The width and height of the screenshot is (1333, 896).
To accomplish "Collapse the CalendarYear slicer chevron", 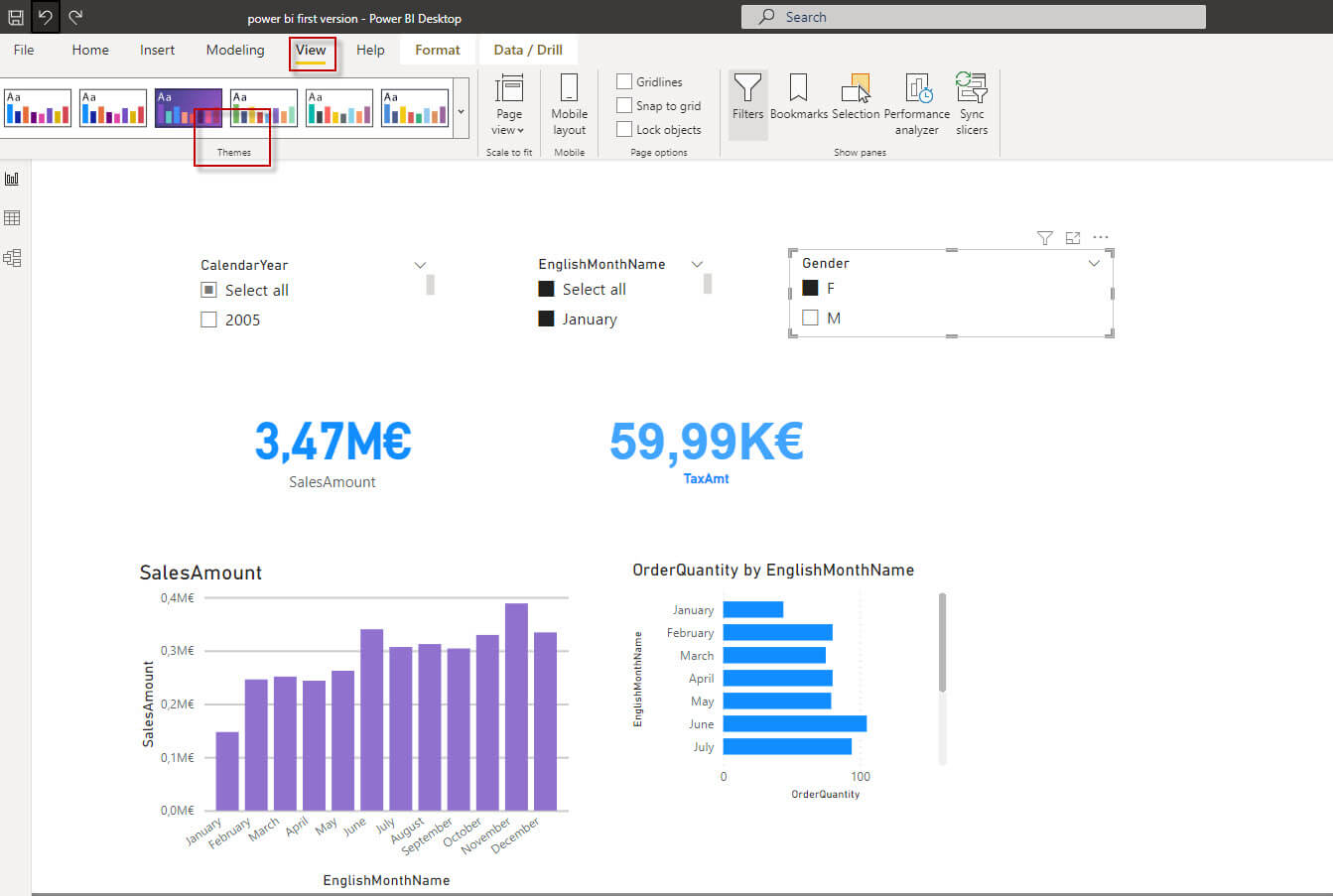I will [420, 265].
